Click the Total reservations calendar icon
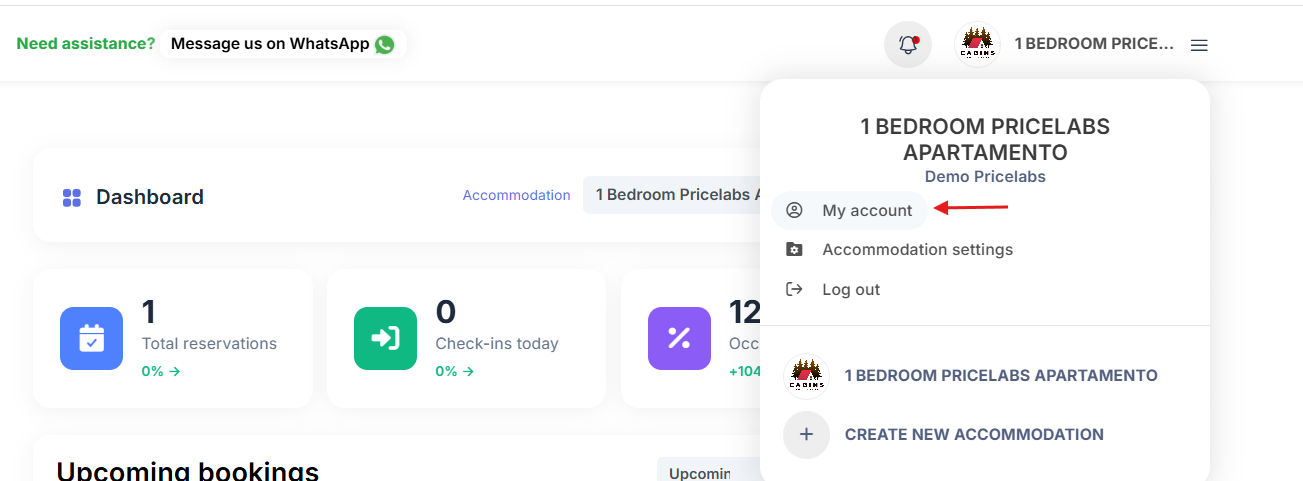 pyautogui.click(x=91, y=338)
